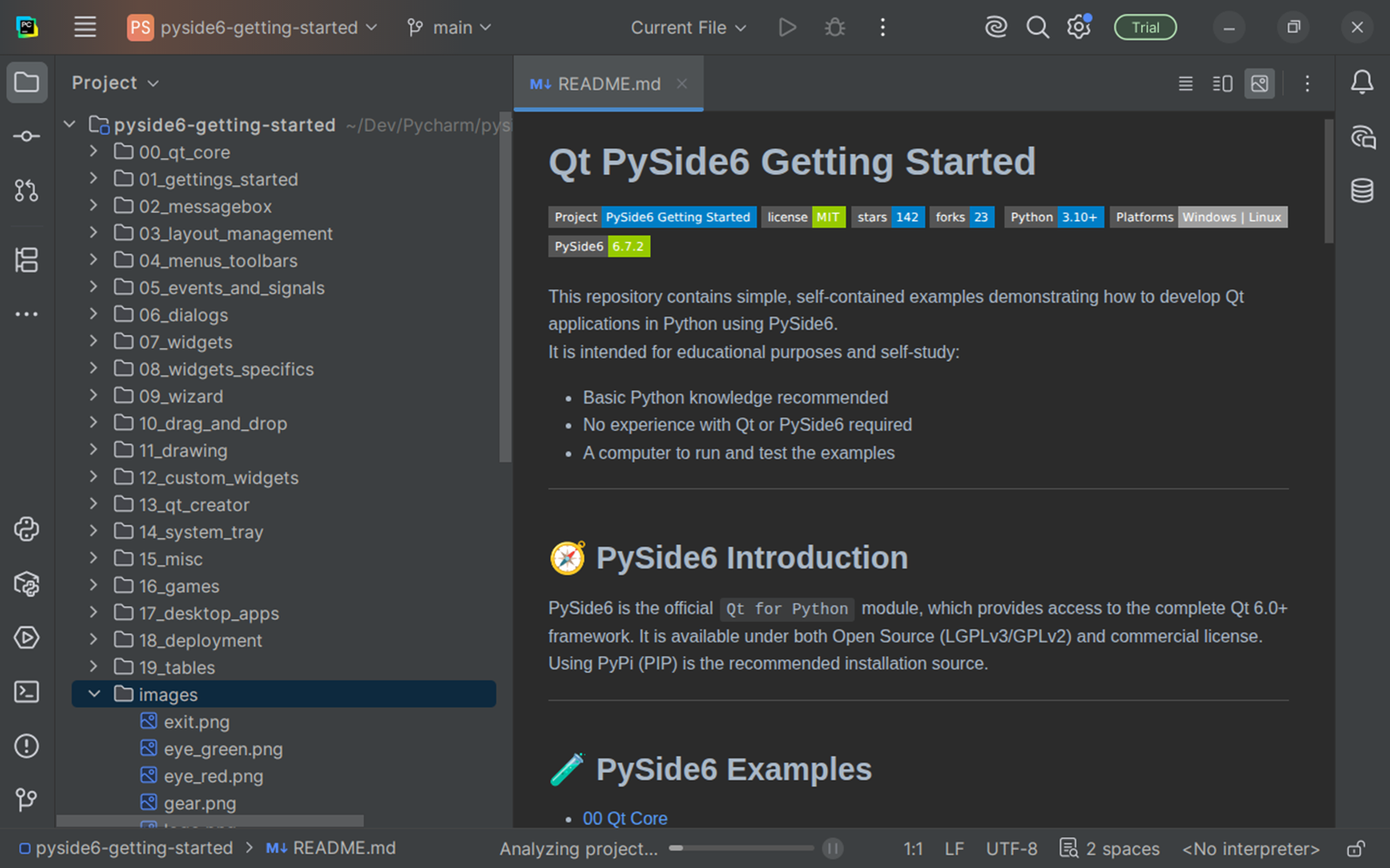Select gear.png file
The width and height of the screenshot is (1390, 868).
(x=199, y=804)
